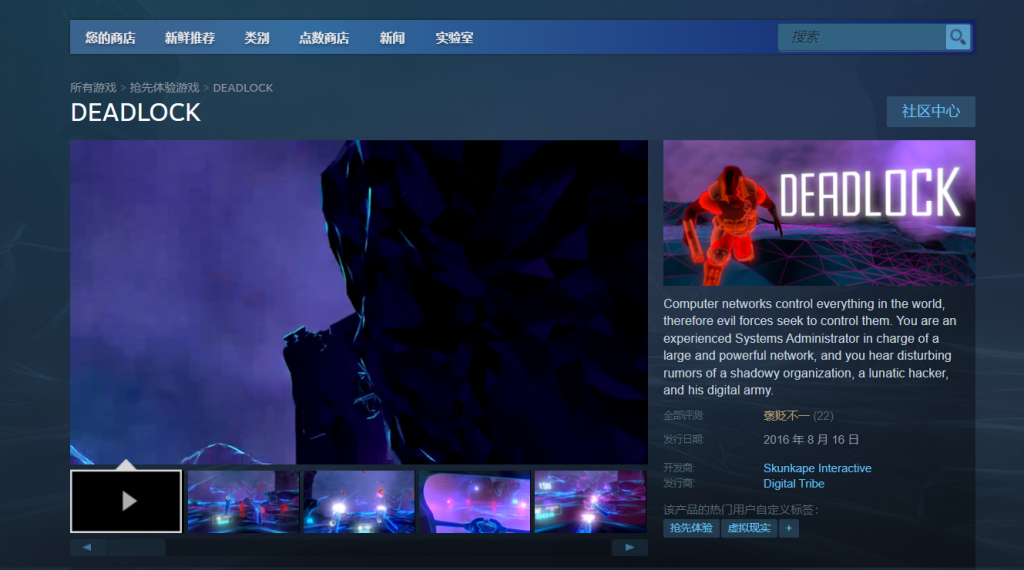Click the right arrow of thumbnail strip
Viewport: 1024px width, 570px height.
point(630,547)
